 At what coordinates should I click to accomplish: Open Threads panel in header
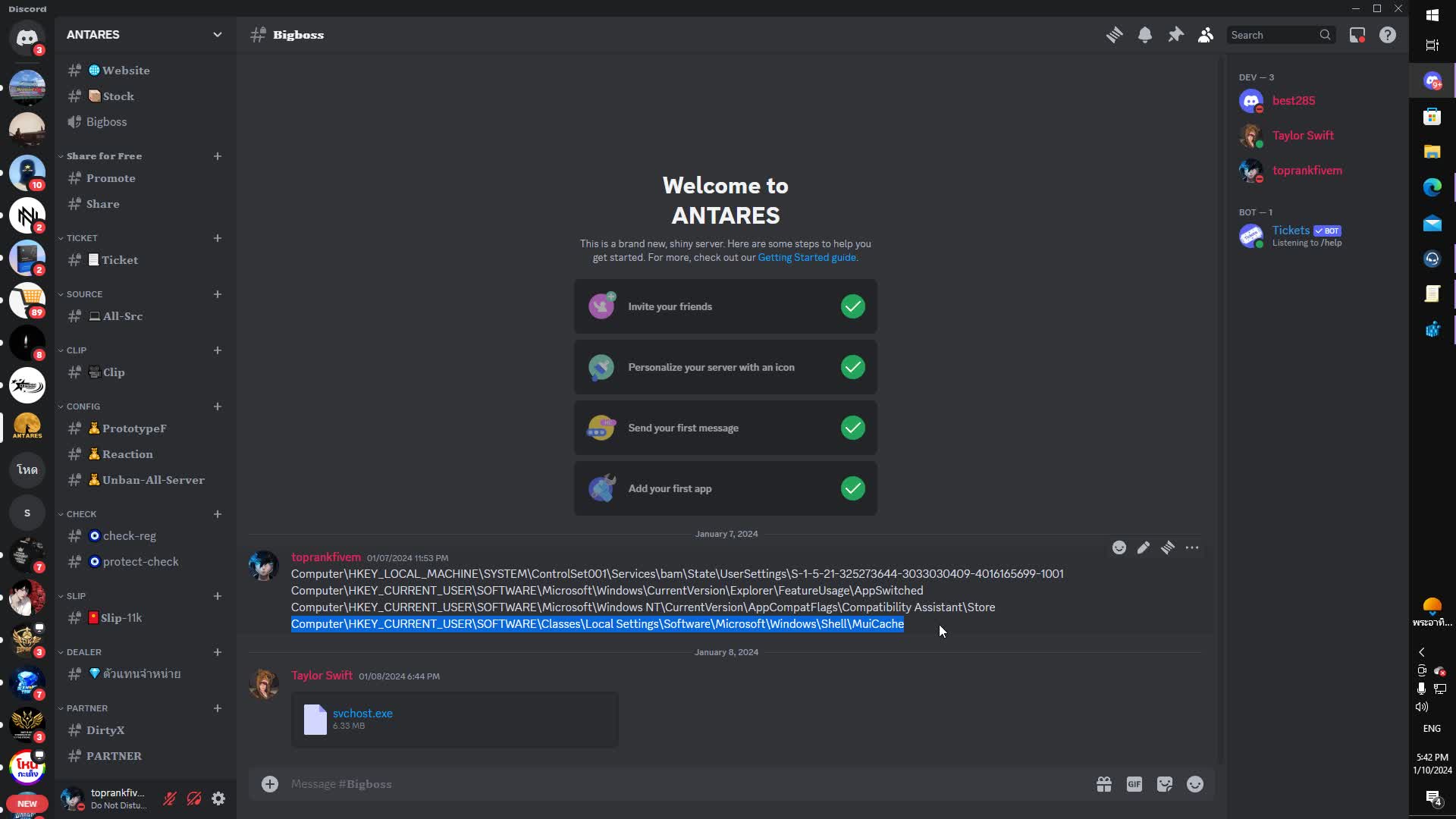point(1114,35)
